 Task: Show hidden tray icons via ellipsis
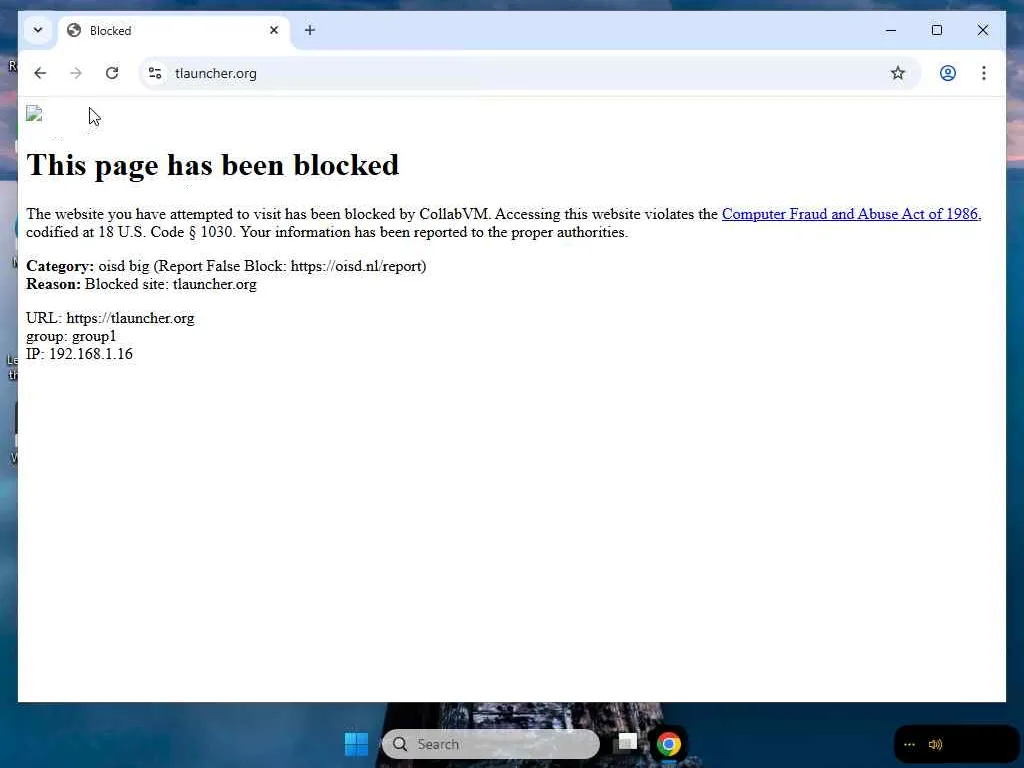(909, 744)
